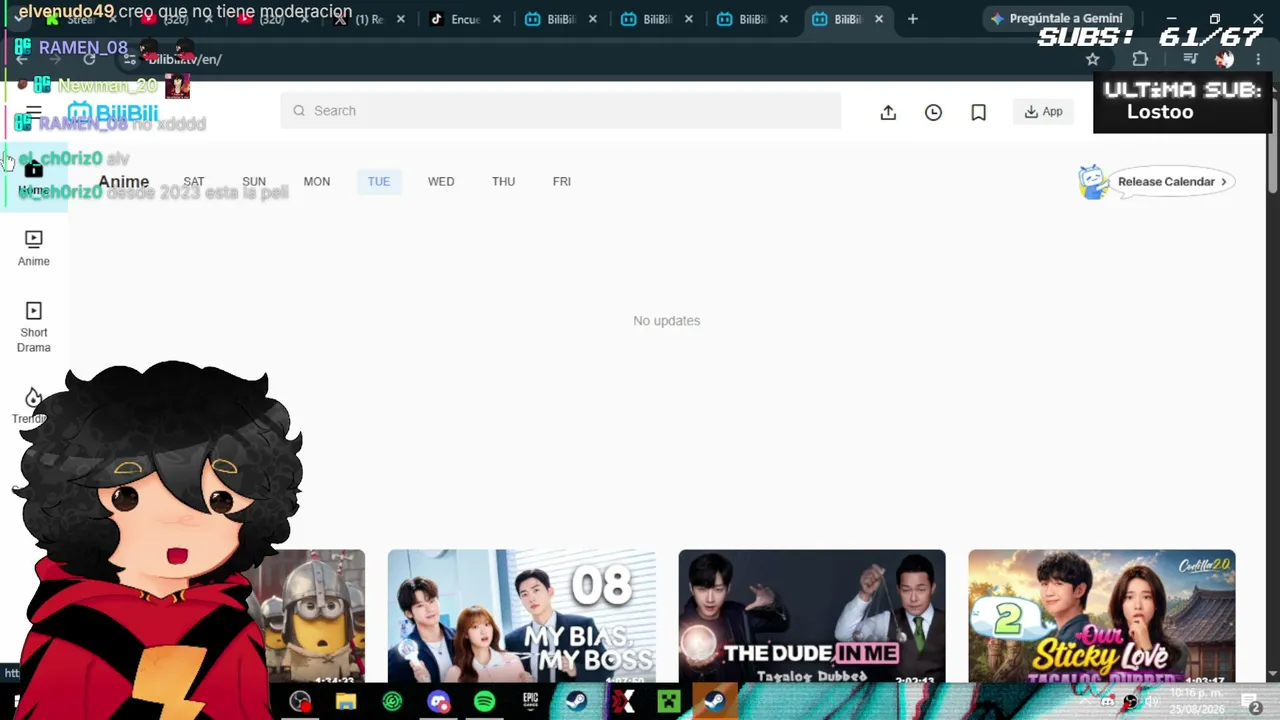Open the media control icon in toolbar
Viewport: 1280px width, 720px height.
pos(1190,59)
